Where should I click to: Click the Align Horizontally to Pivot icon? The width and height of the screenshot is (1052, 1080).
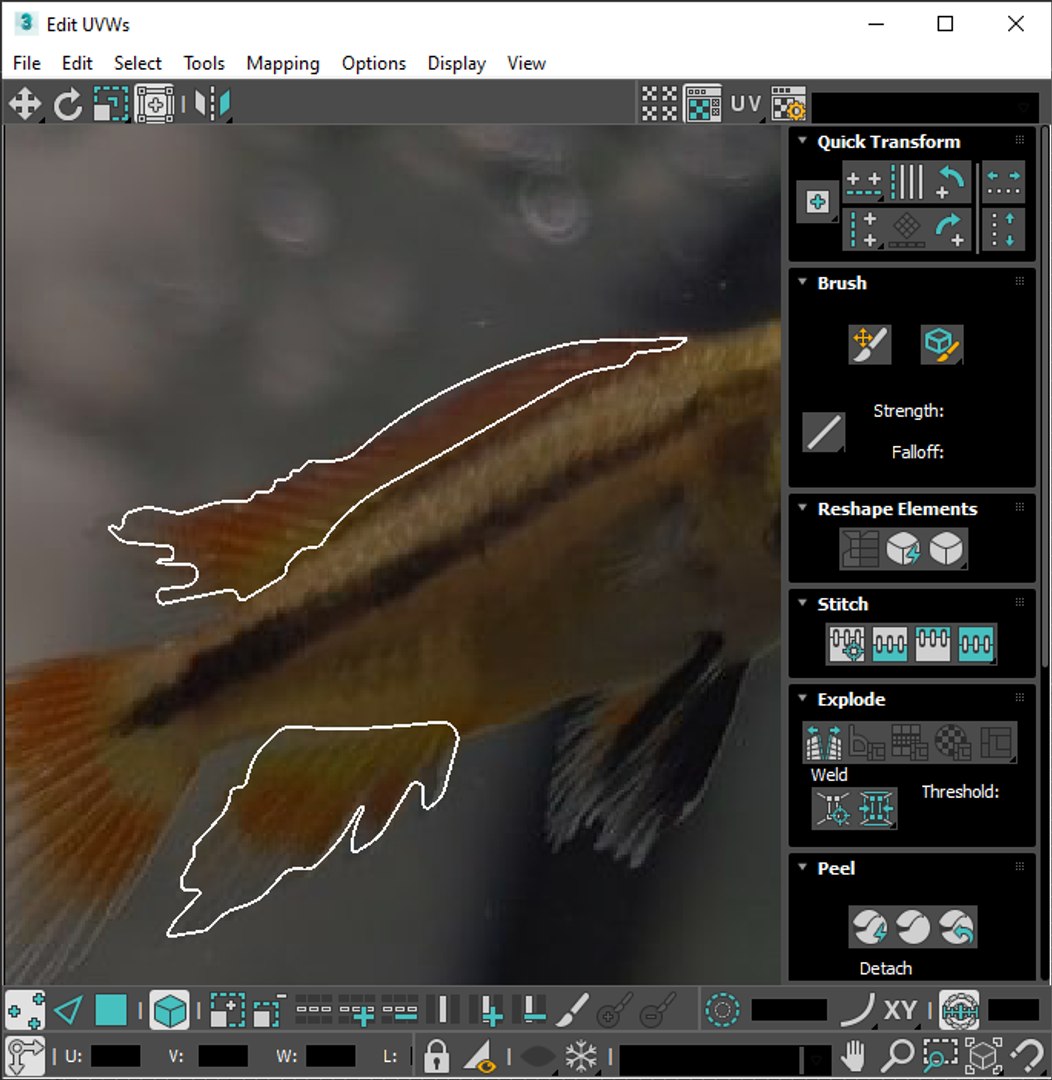pos(863,183)
